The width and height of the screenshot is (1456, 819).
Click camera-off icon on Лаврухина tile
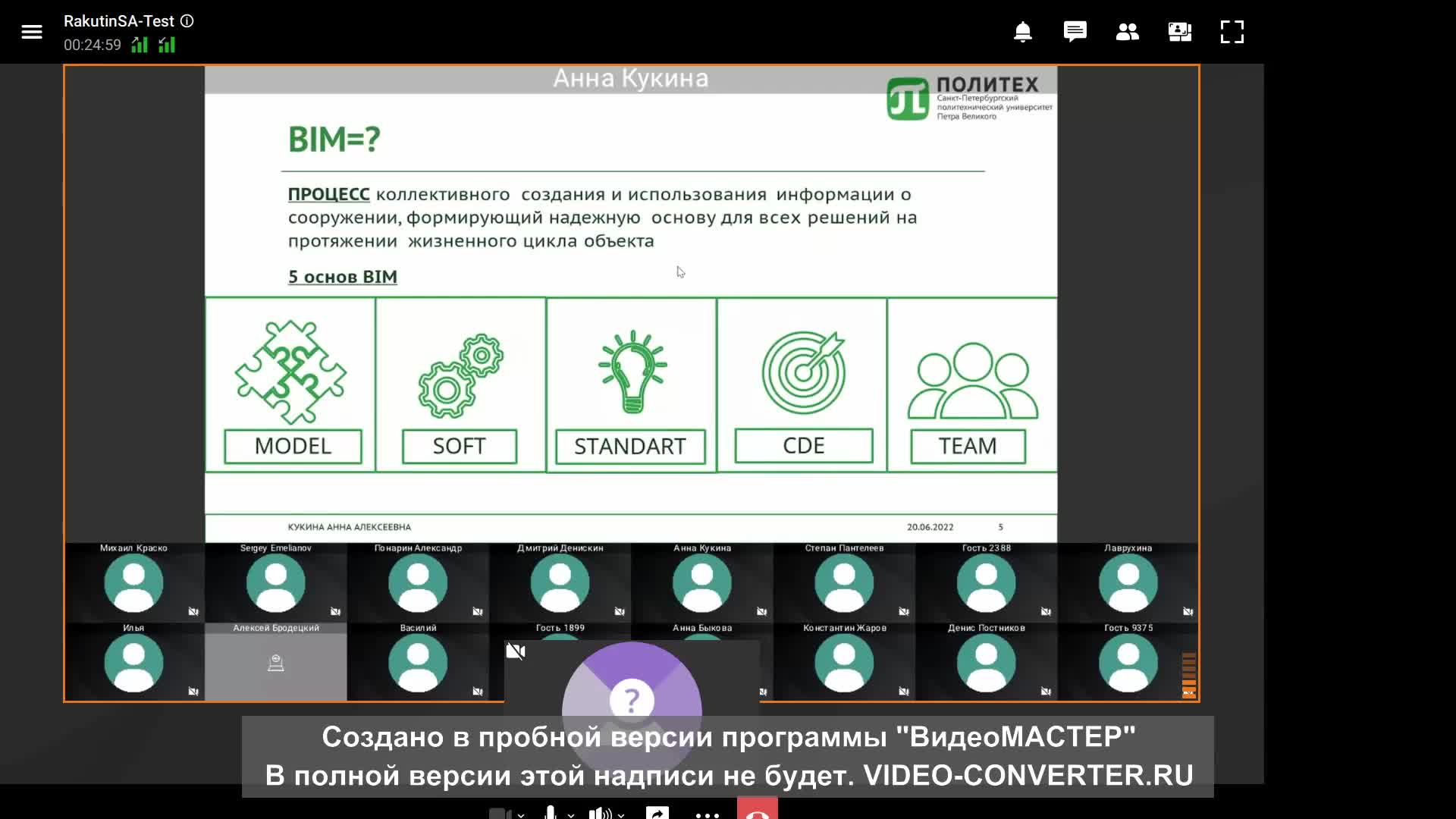[1188, 611]
